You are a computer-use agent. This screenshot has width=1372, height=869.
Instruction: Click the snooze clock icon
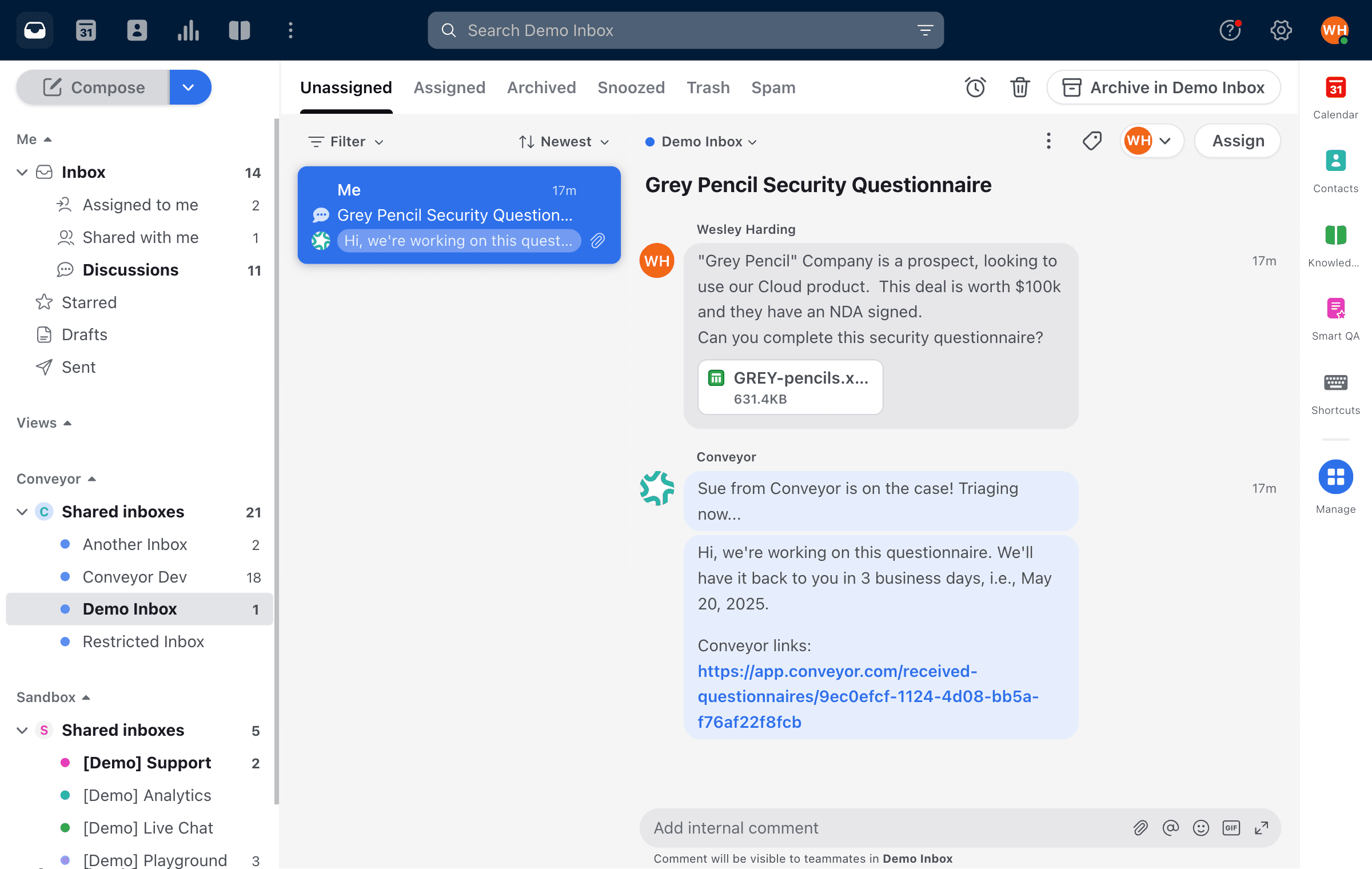coord(975,87)
